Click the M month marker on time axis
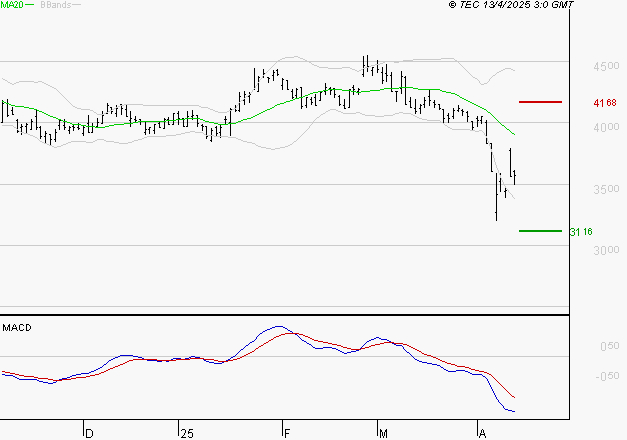 383,434
